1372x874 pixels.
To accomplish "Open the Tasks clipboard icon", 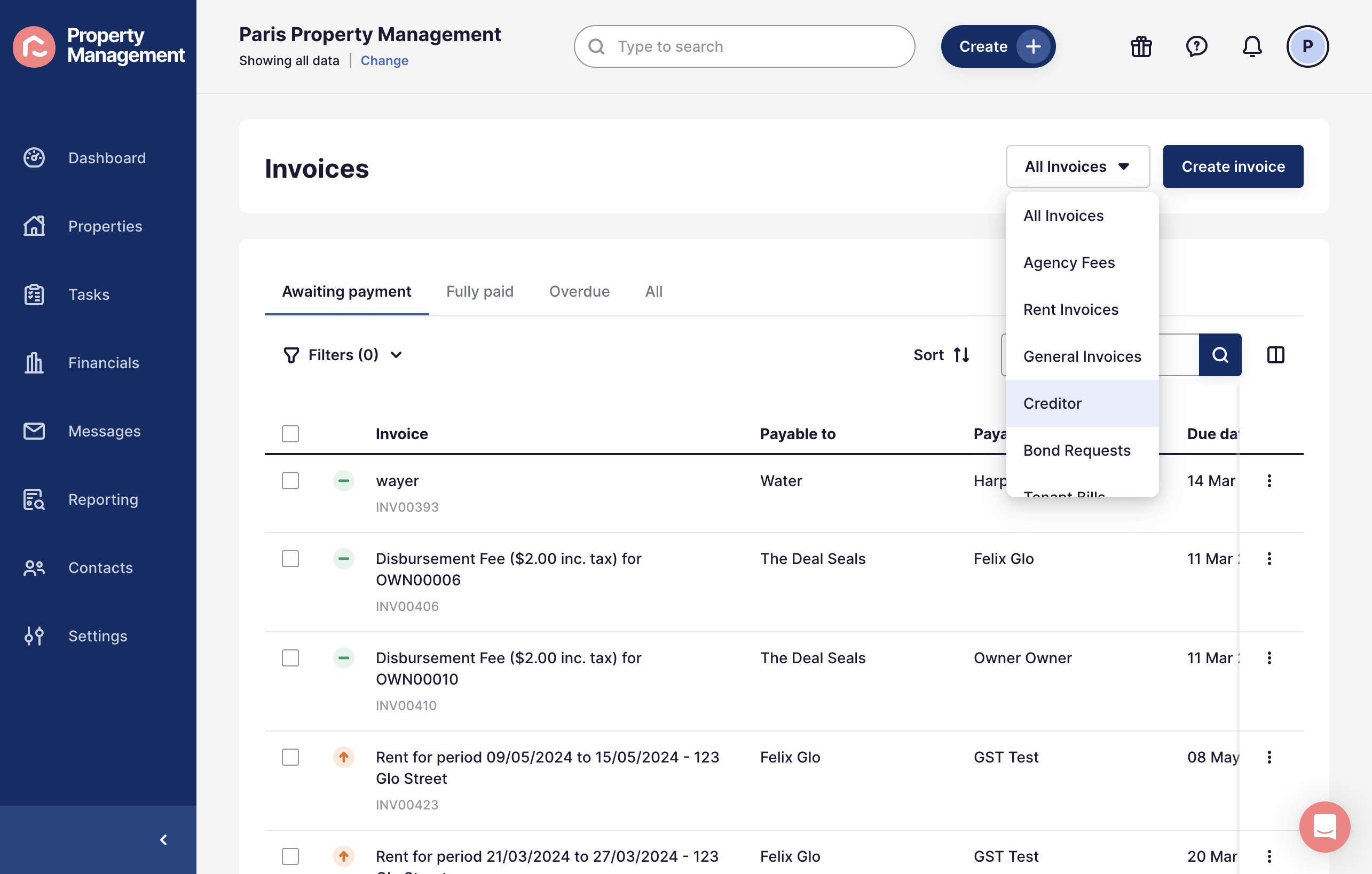I will pos(34,295).
